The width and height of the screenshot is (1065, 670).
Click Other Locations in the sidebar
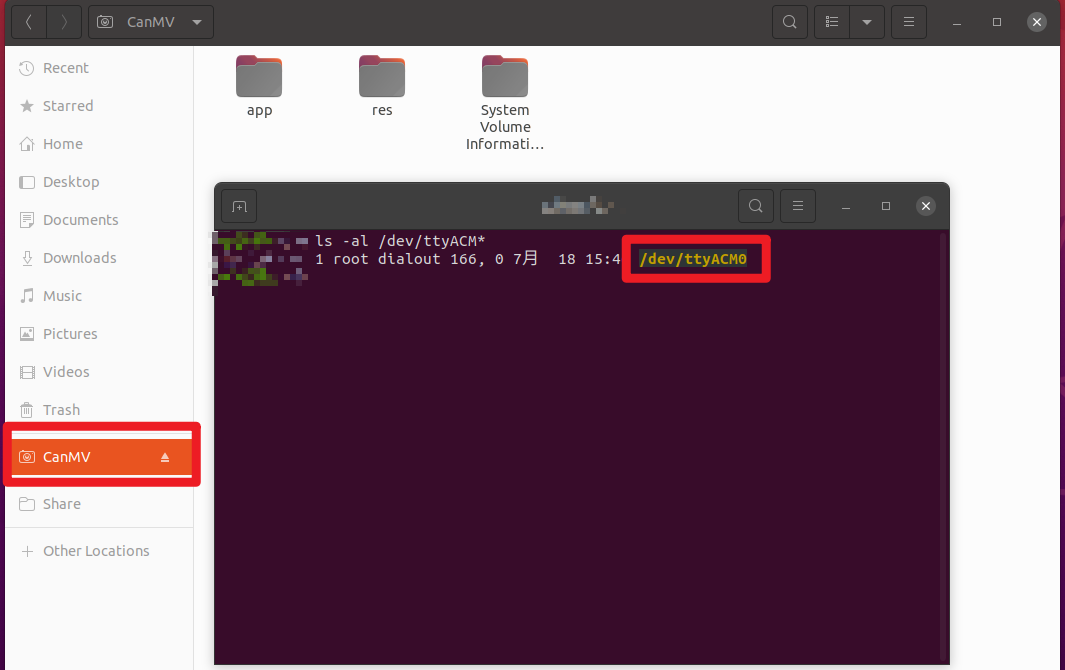(96, 550)
